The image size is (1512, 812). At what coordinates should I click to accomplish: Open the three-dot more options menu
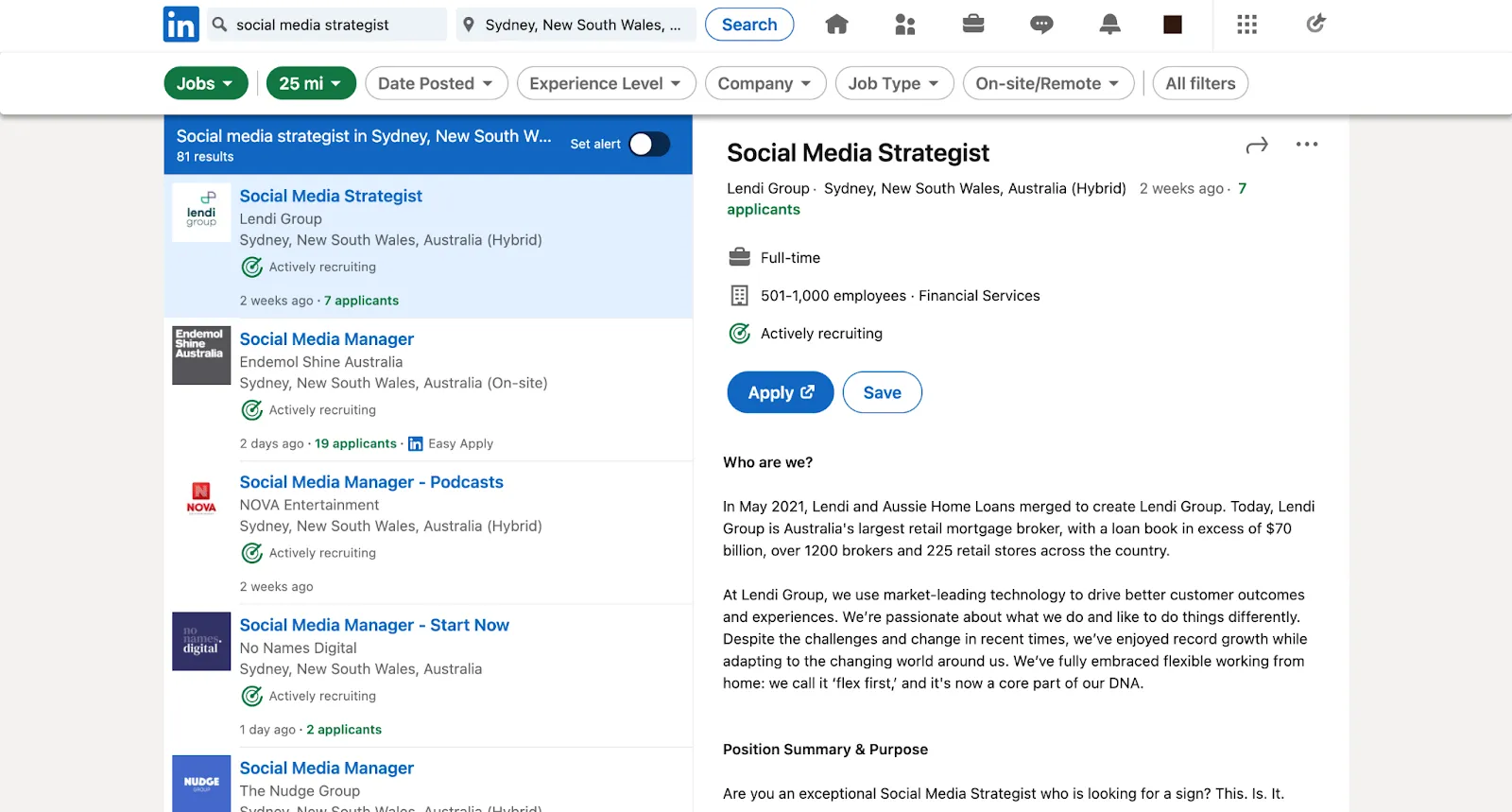coord(1307,145)
